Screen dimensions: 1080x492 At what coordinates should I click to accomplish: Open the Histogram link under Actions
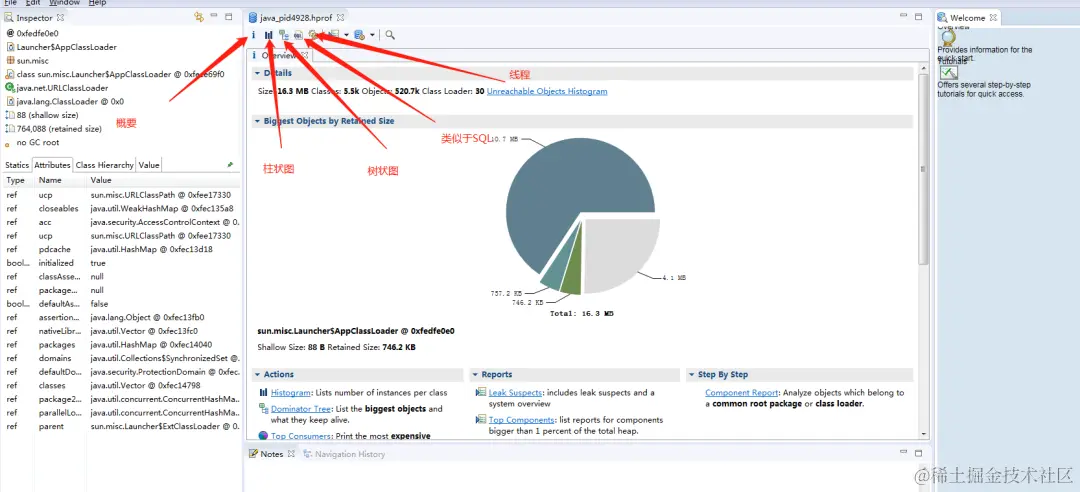(290, 393)
